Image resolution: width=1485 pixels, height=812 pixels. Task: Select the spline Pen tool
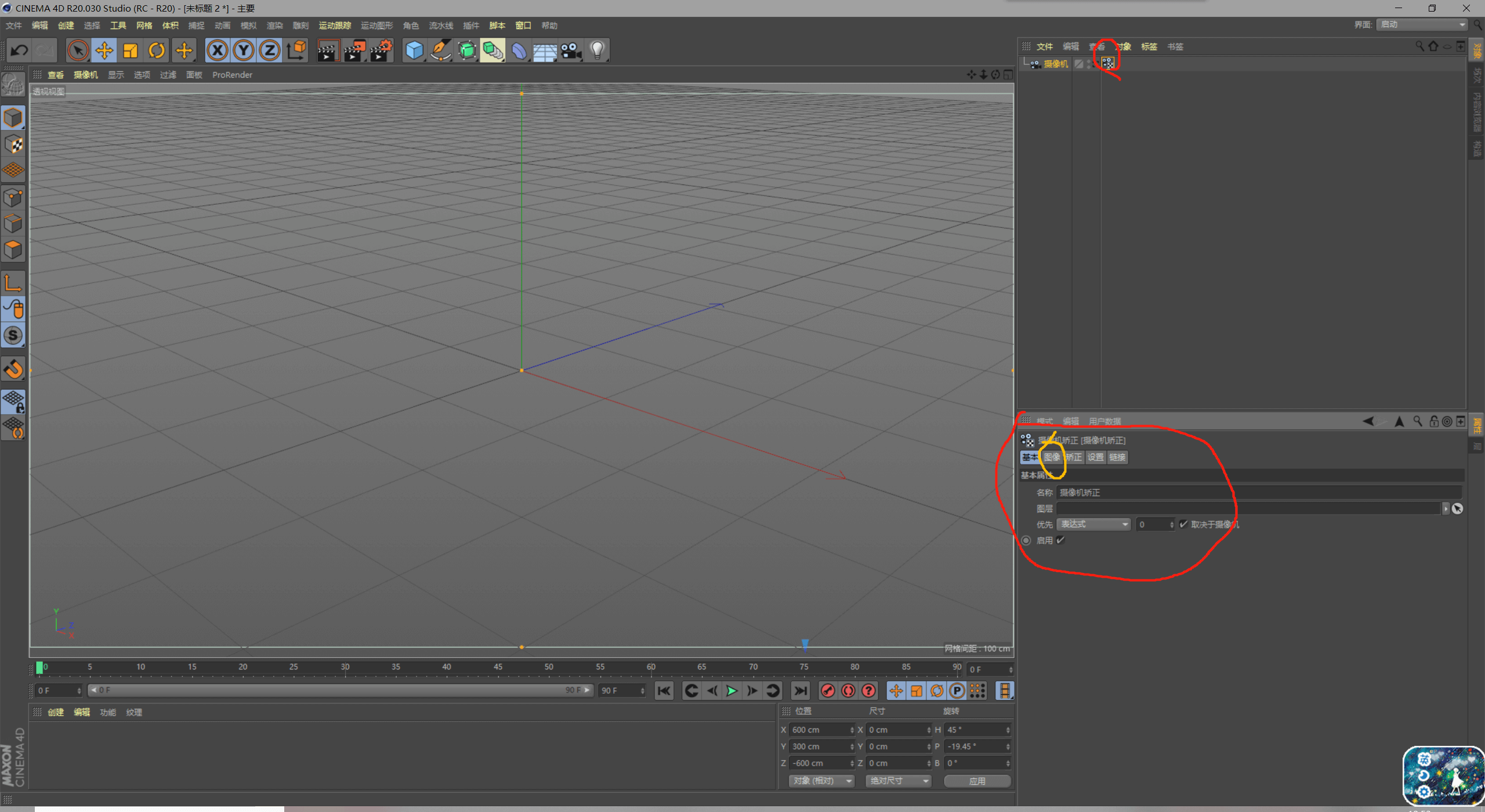click(x=440, y=50)
